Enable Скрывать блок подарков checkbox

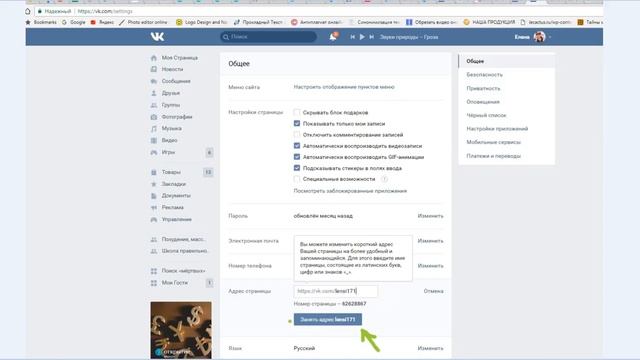coord(297,112)
